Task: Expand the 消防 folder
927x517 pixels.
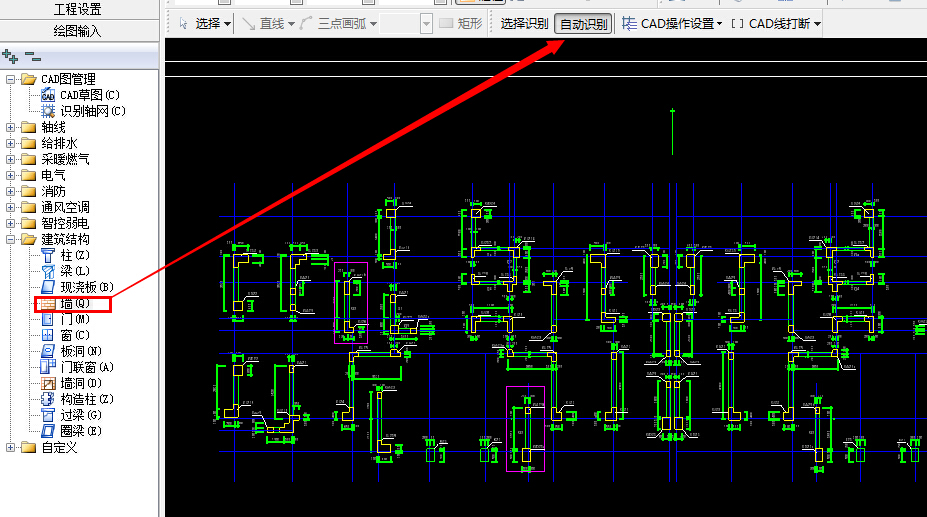Action: pyautogui.click(x=10, y=191)
